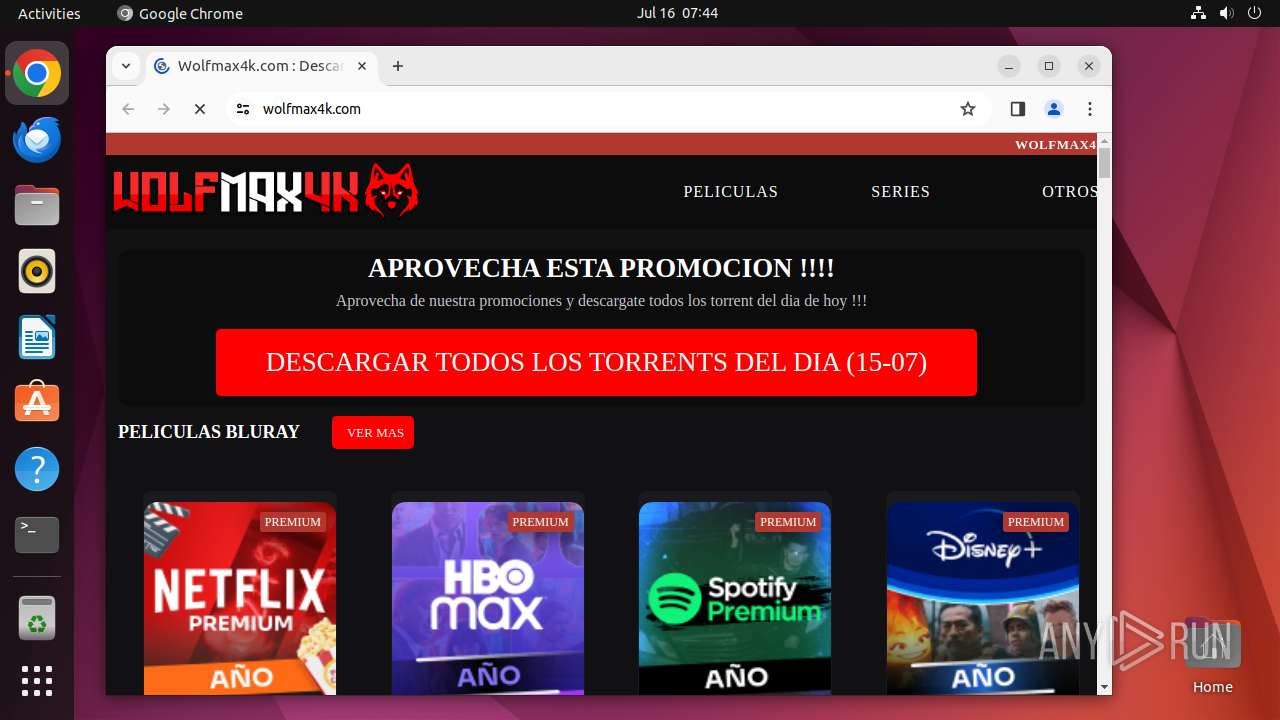1280x720 pixels.
Task: Open a new browser tab
Action: pyautogui.click(x=398, y=66)
